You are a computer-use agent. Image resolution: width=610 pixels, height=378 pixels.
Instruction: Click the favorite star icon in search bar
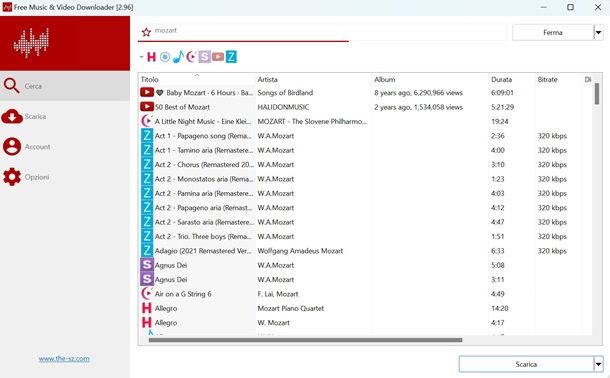click(x=146, y=32)
